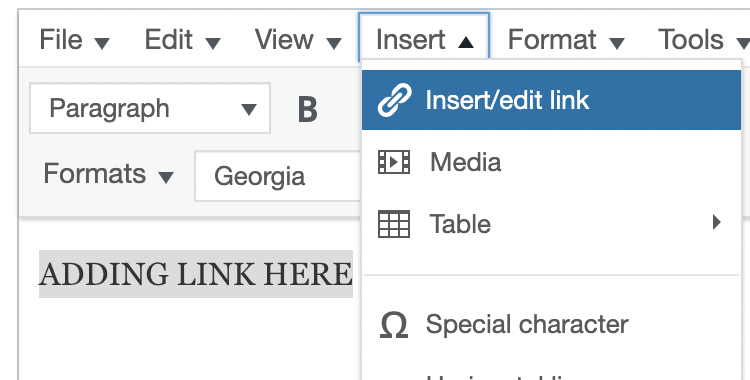Open the View menu

[x=298, y=39]
